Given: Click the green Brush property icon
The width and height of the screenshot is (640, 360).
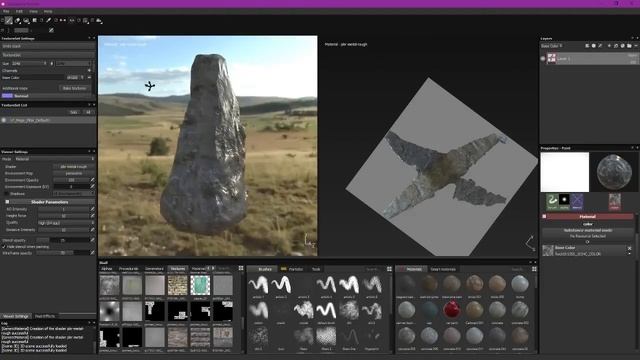Looking at the screenshot, I should (552, 202).
